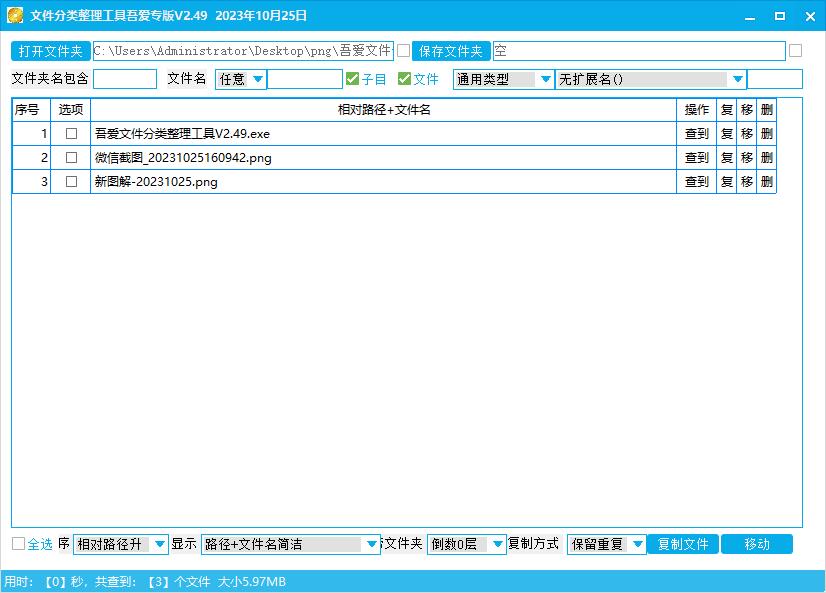Click the 操作 column header

(x=697, y=110)
